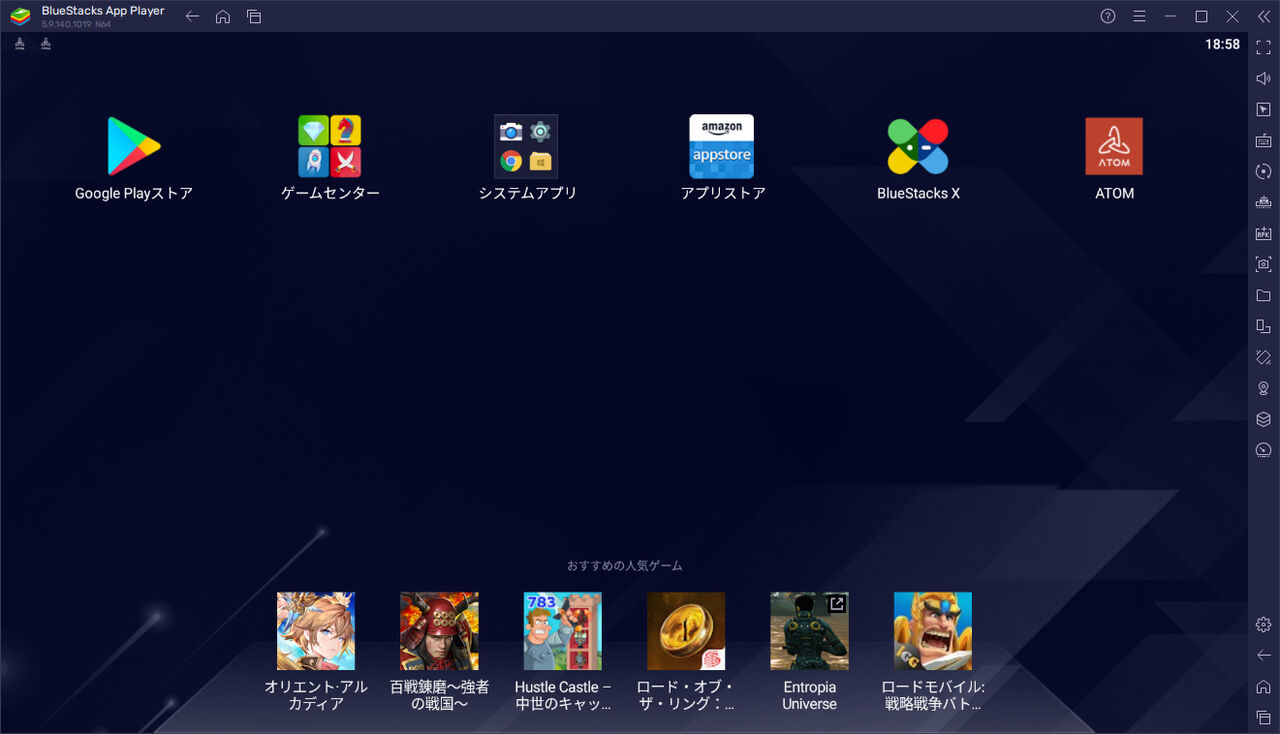
Task: Open settings gear in the side toolbar
Action: coord(1264,624)
